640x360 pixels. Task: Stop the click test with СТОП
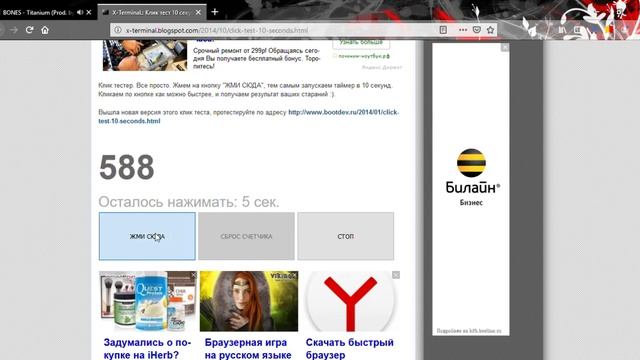[346, 236]
